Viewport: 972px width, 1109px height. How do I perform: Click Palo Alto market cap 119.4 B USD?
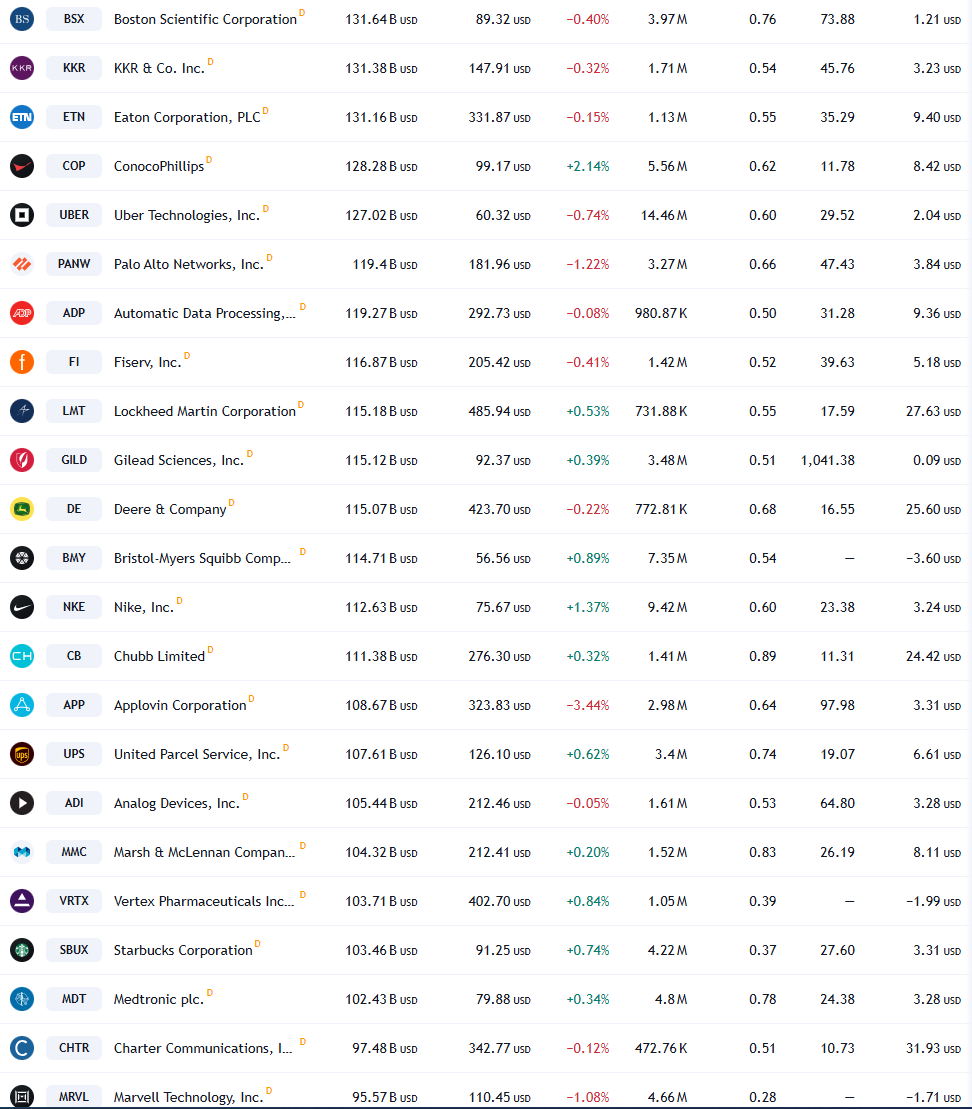pyautogui.click(x=385, y=265)
